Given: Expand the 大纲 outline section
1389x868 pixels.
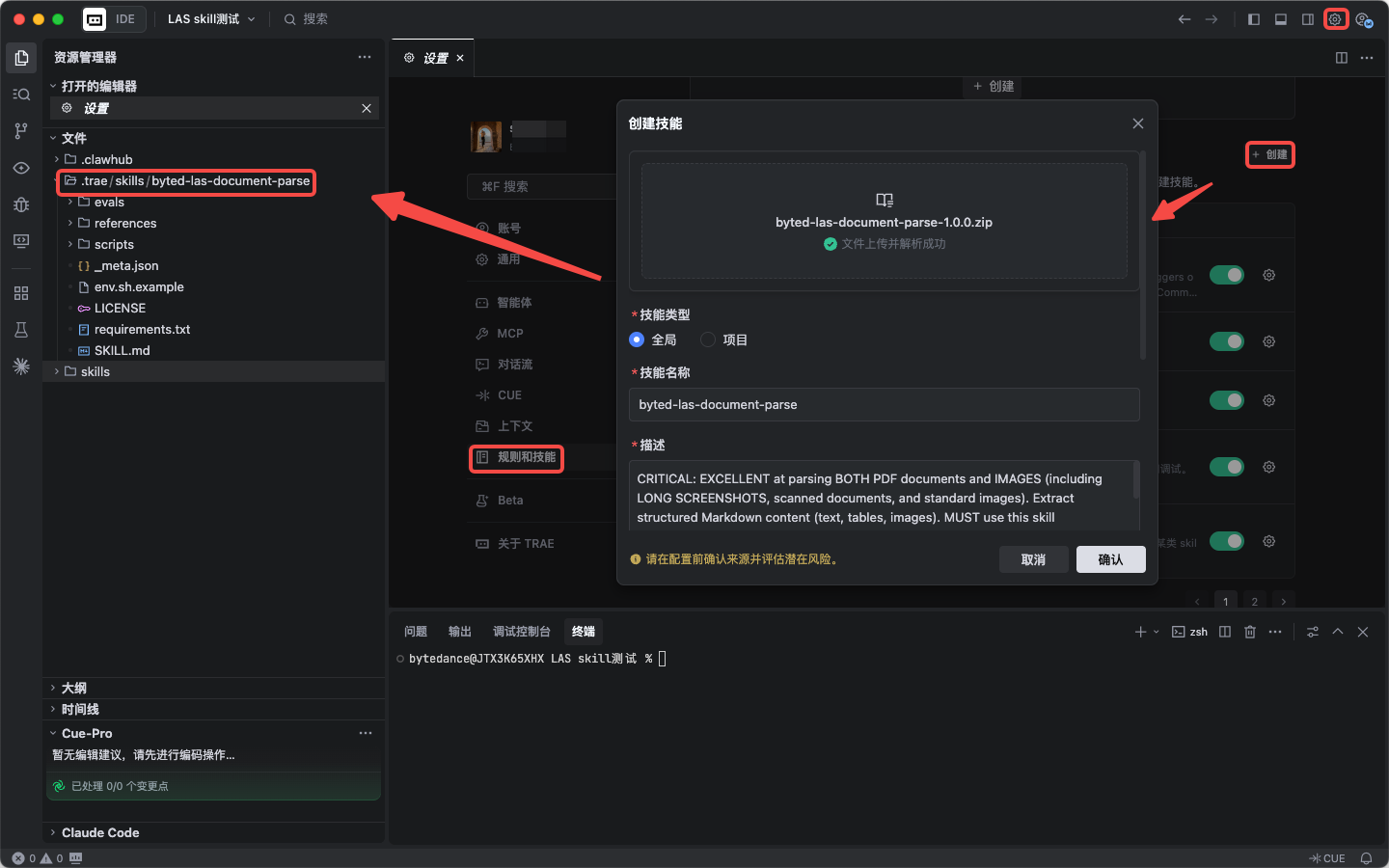Looking at the screenshot, I should [x=74, y=688].
